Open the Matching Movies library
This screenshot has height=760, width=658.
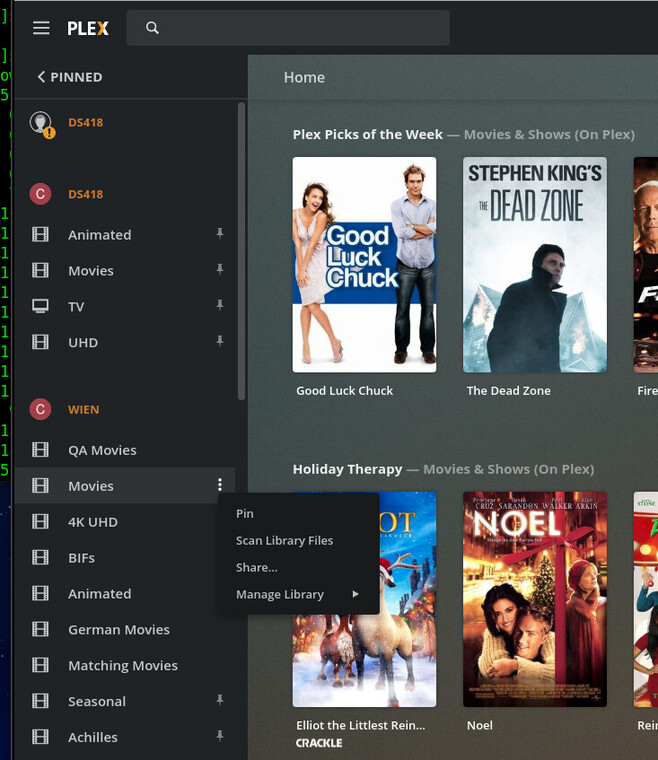[125, 665]
